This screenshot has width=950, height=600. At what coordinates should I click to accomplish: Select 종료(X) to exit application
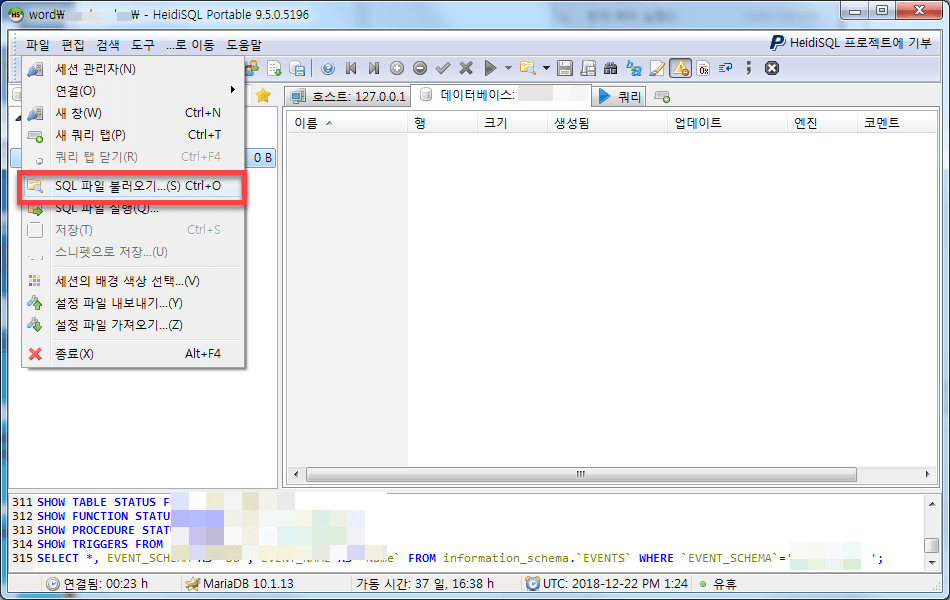tap(133, 354)
